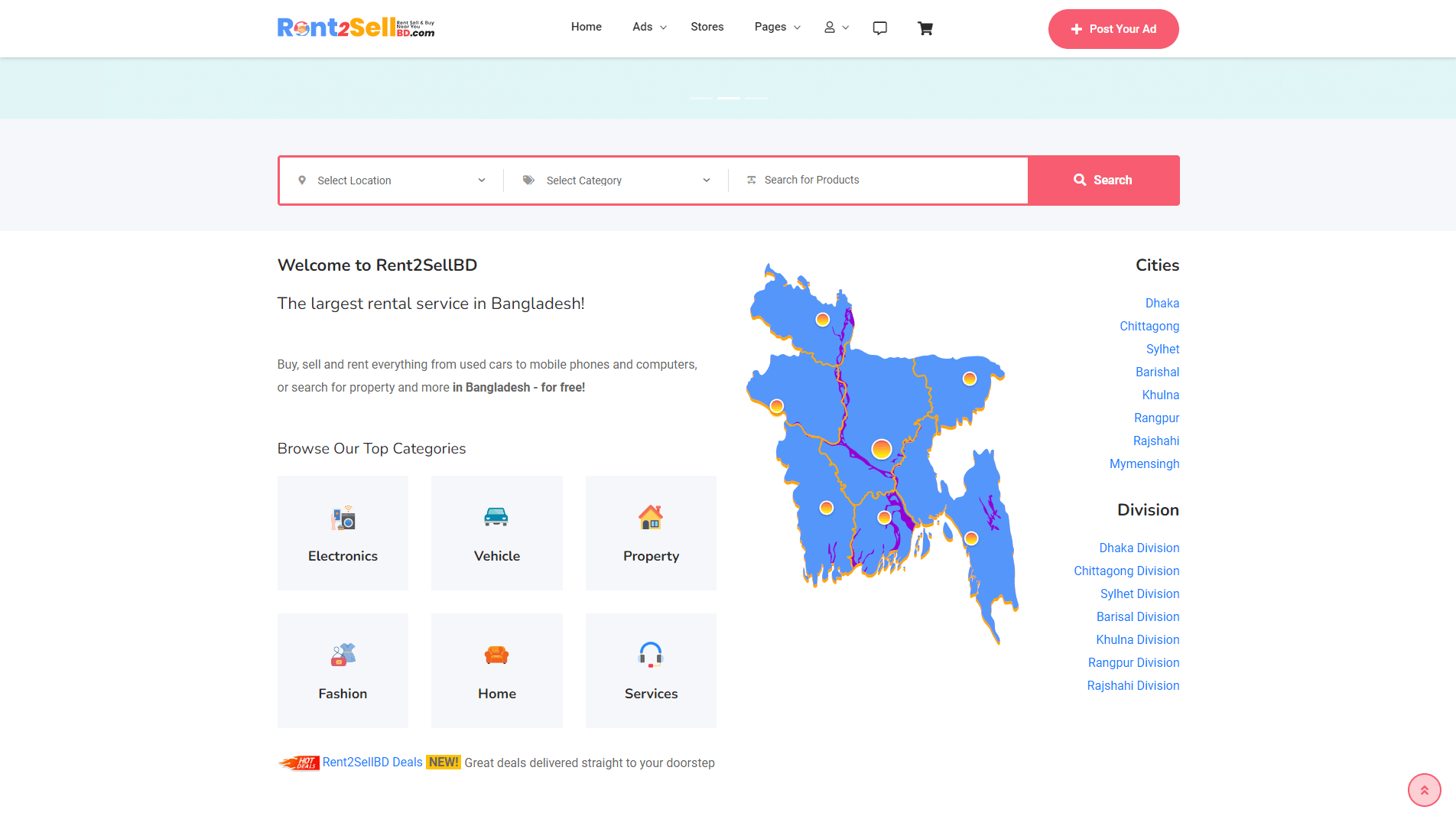Open the Pages dropdown menu
The height and width of the screenshot is (826, 1456).
[777, 27]
